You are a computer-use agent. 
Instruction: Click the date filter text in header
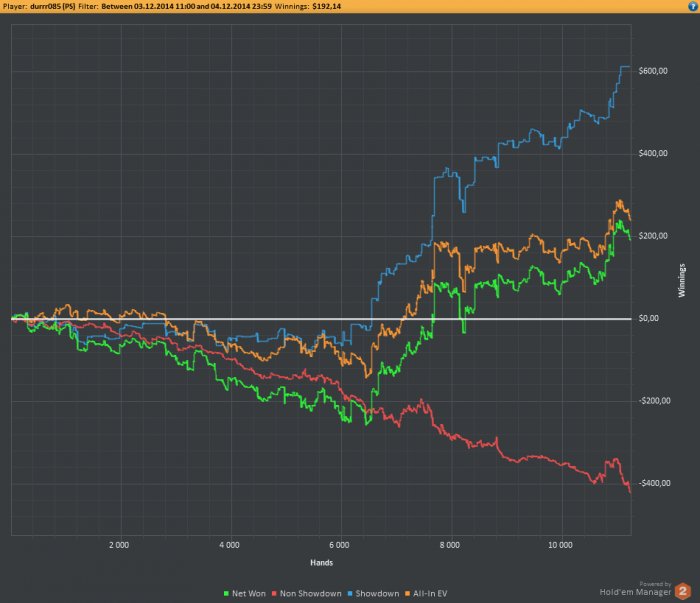(x=186, y=6)
